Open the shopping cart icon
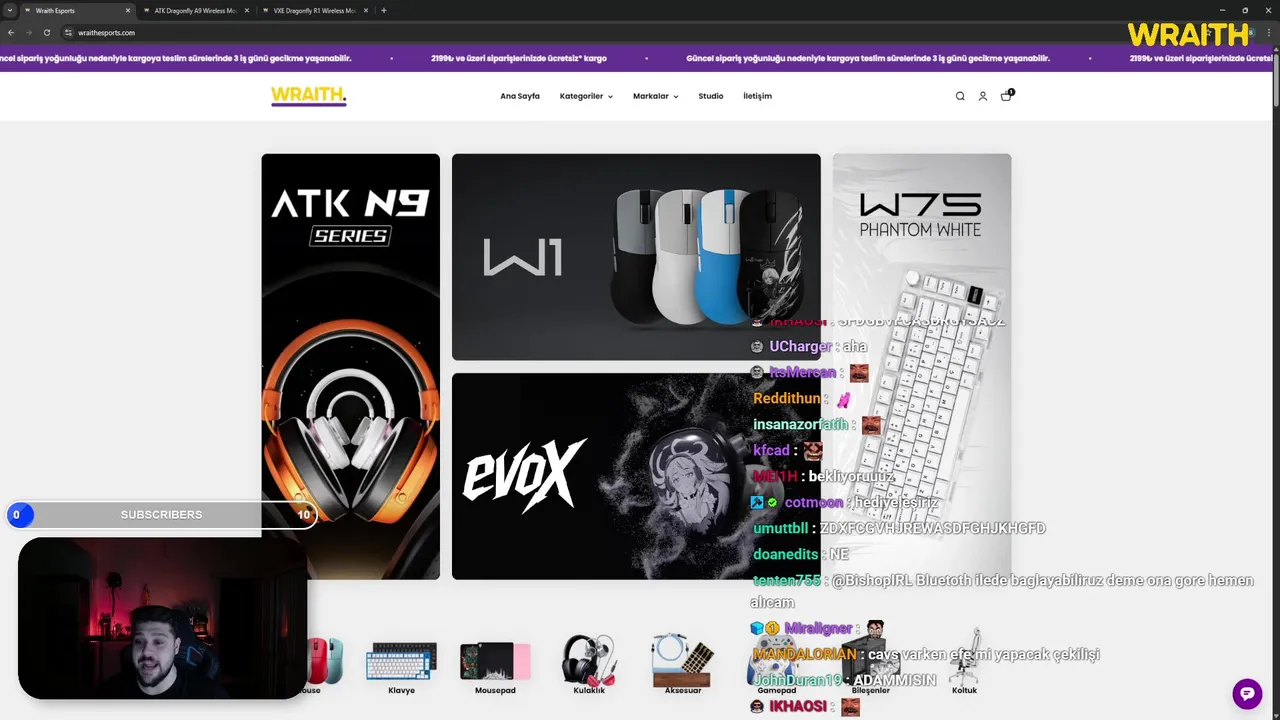Screen dimensions: 1280x720 1006,96
